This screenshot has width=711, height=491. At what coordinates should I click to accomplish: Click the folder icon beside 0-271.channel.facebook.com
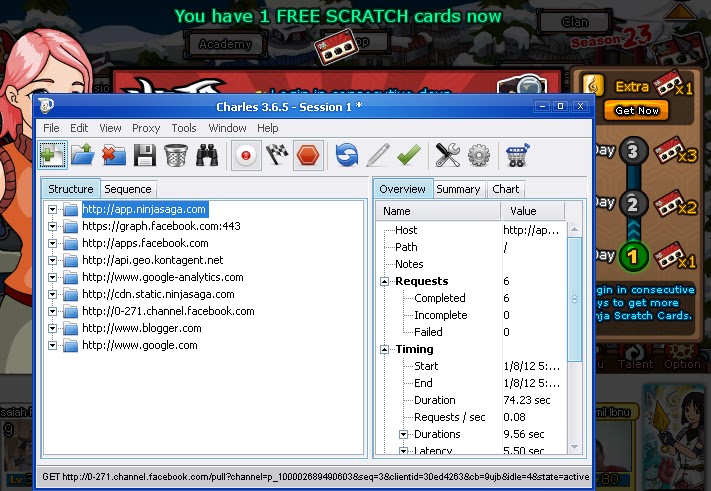coord(70,311)
